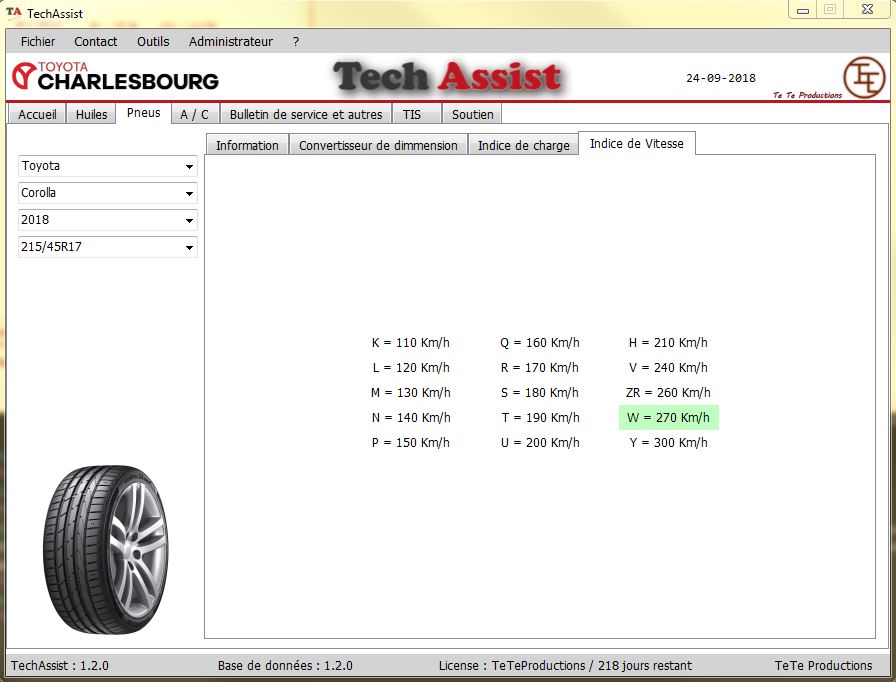Image resolution: width=896 pixels, height=682 pixels.
Task: Open the question mark help menu
Action: tap(296, 42)
